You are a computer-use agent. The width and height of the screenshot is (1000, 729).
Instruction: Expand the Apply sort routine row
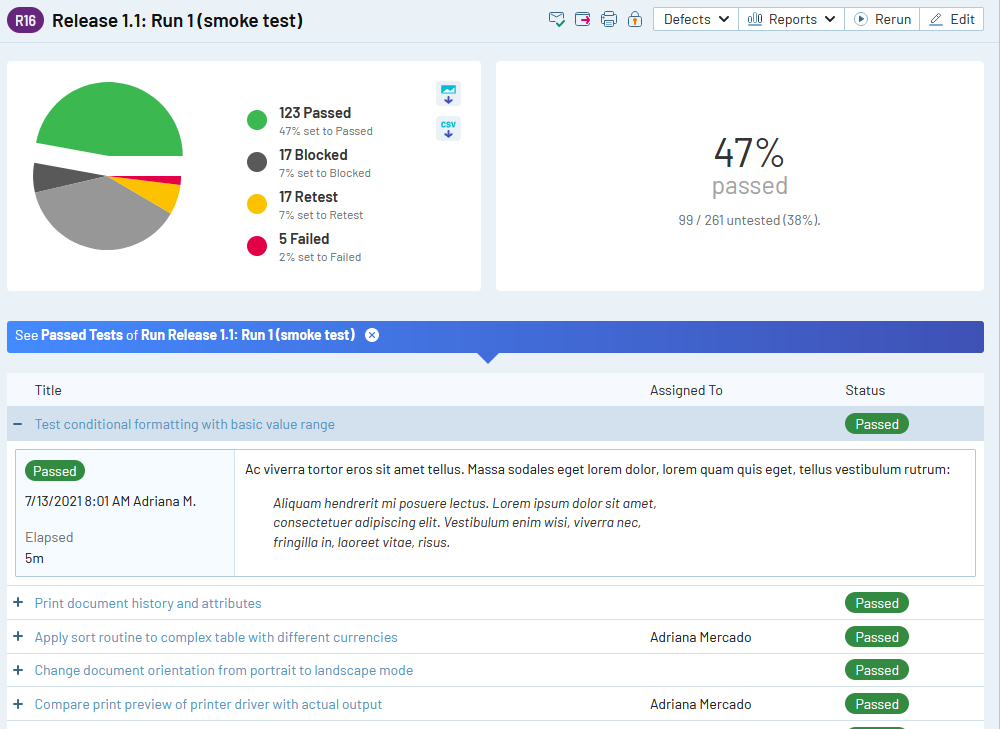pyautogui.click(x=18, y=637)
